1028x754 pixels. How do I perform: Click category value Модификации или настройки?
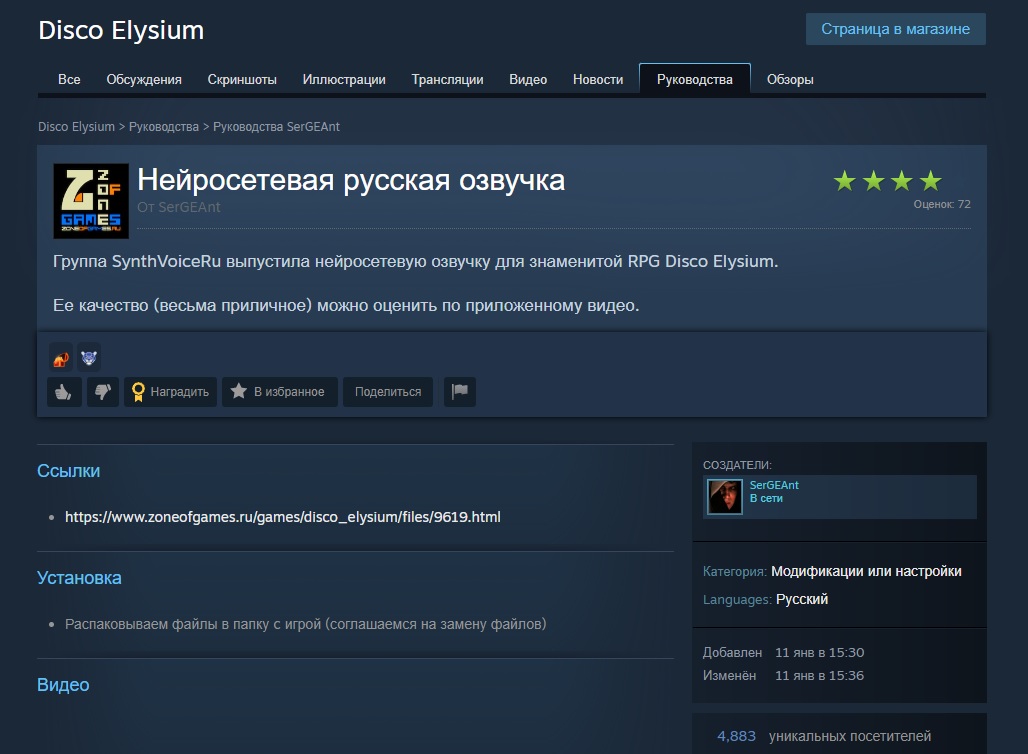click(866, 571)
